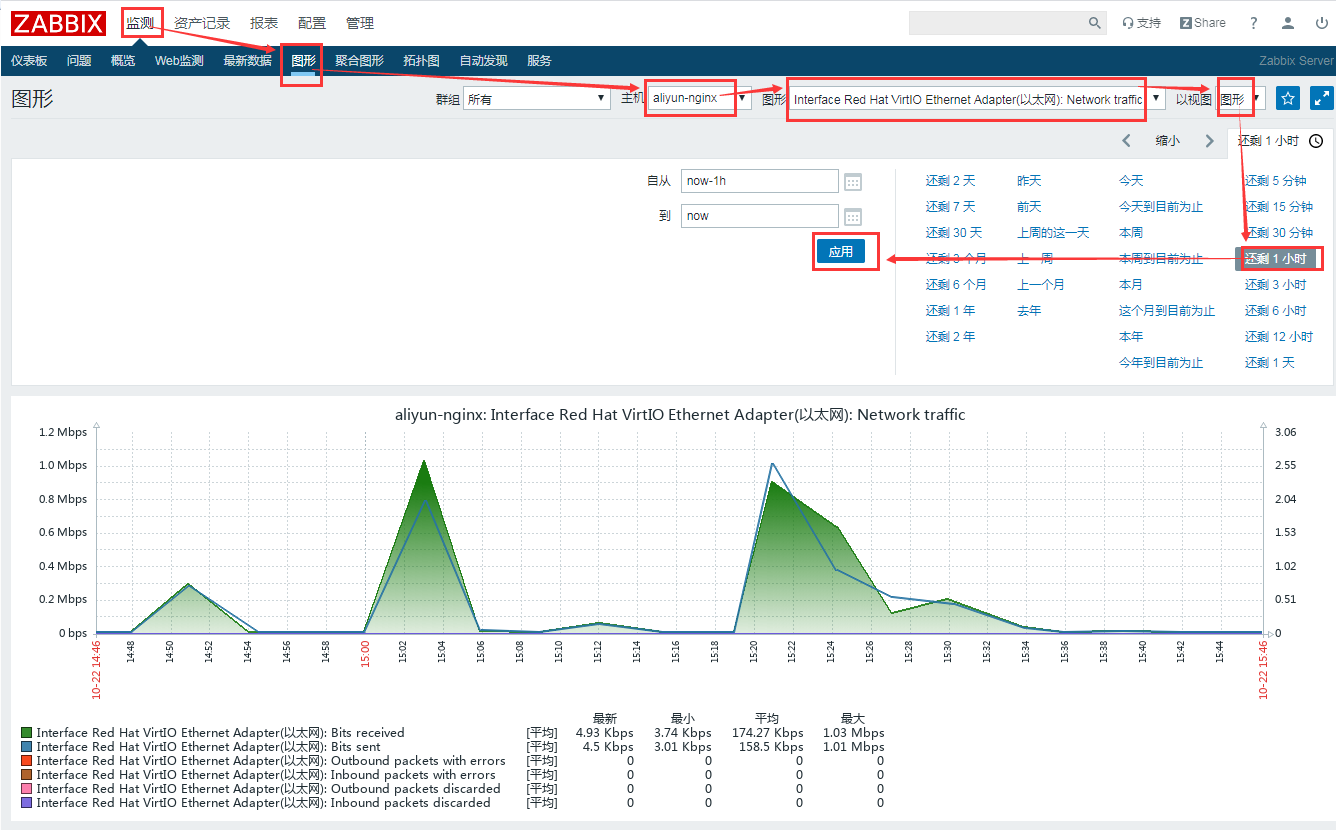The image size is (1336, 830).
Task: Select 还剩 5 分钟 range
Action: [1275, 181]
